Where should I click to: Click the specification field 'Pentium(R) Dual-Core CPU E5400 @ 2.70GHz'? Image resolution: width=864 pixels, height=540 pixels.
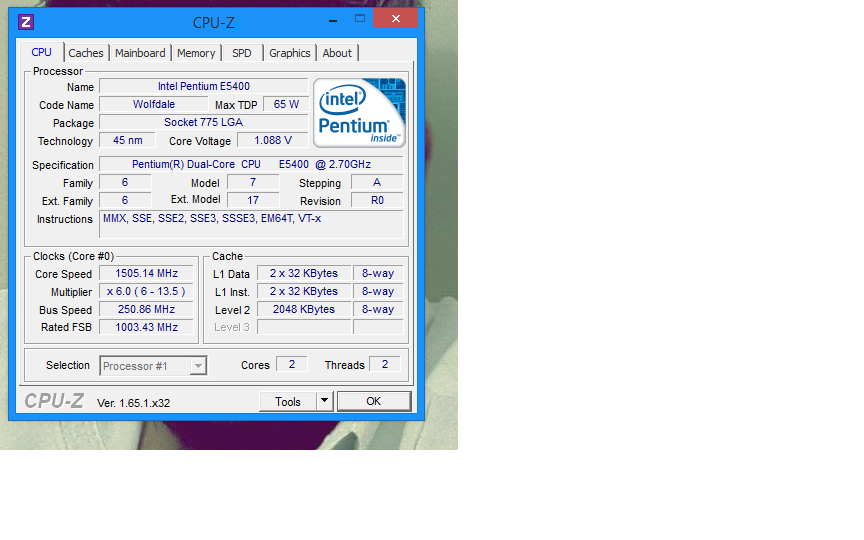(251, 164)
